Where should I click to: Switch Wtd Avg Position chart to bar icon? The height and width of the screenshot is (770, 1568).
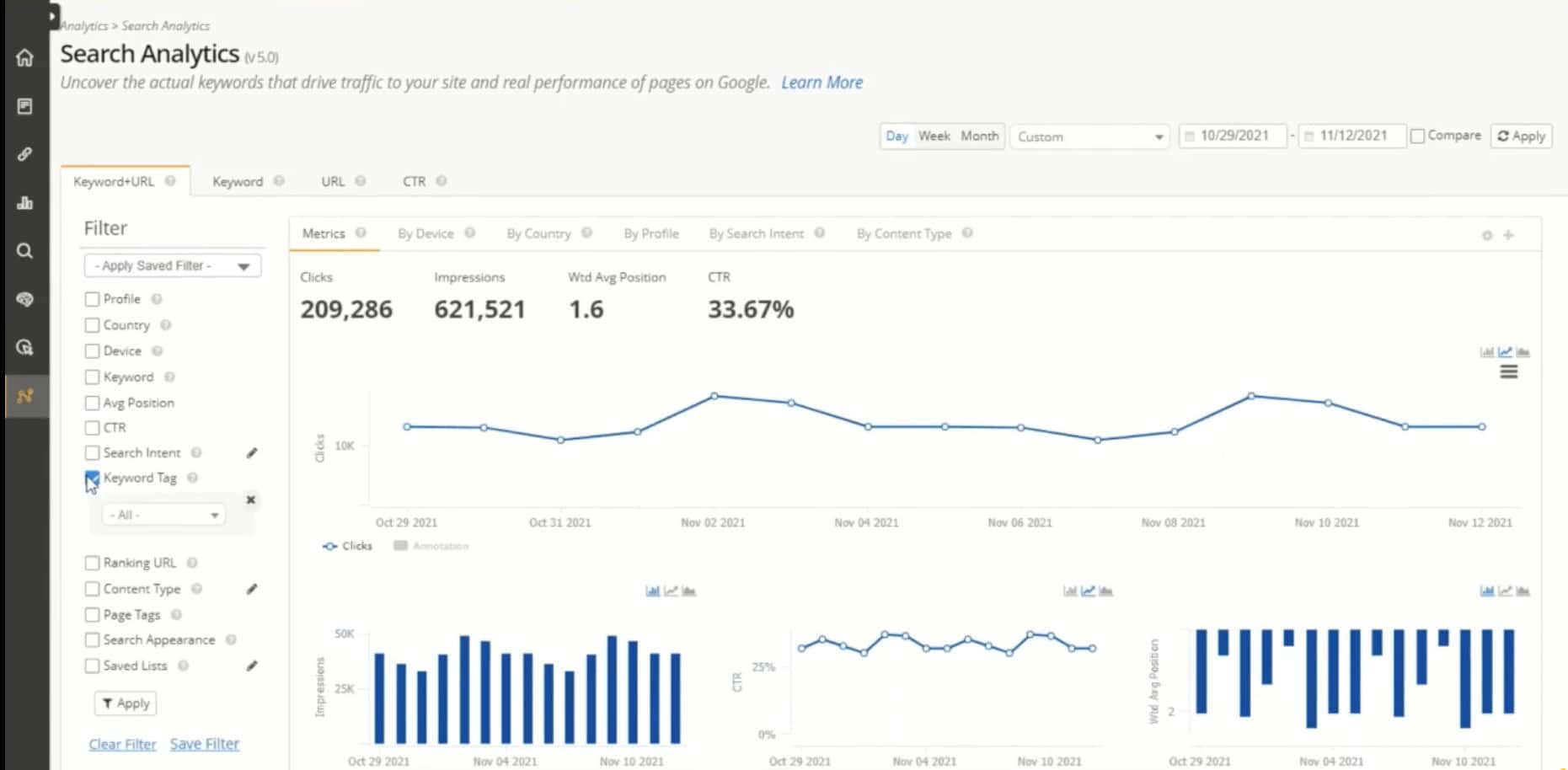point(1487,591)
